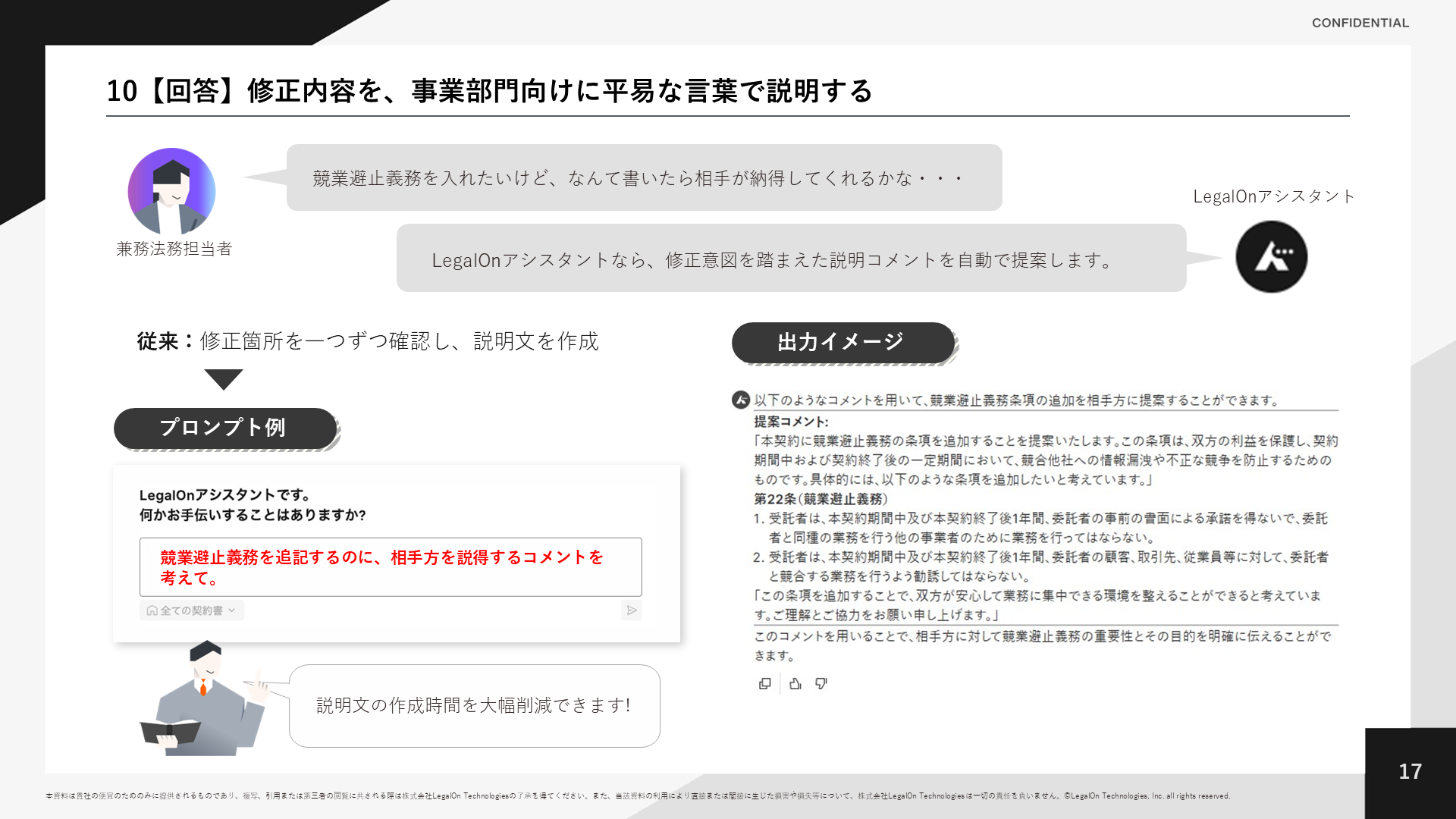1456x819 pixels.
Task: Copy the assistant response via copy icon
Action: (x=764, y=684)
